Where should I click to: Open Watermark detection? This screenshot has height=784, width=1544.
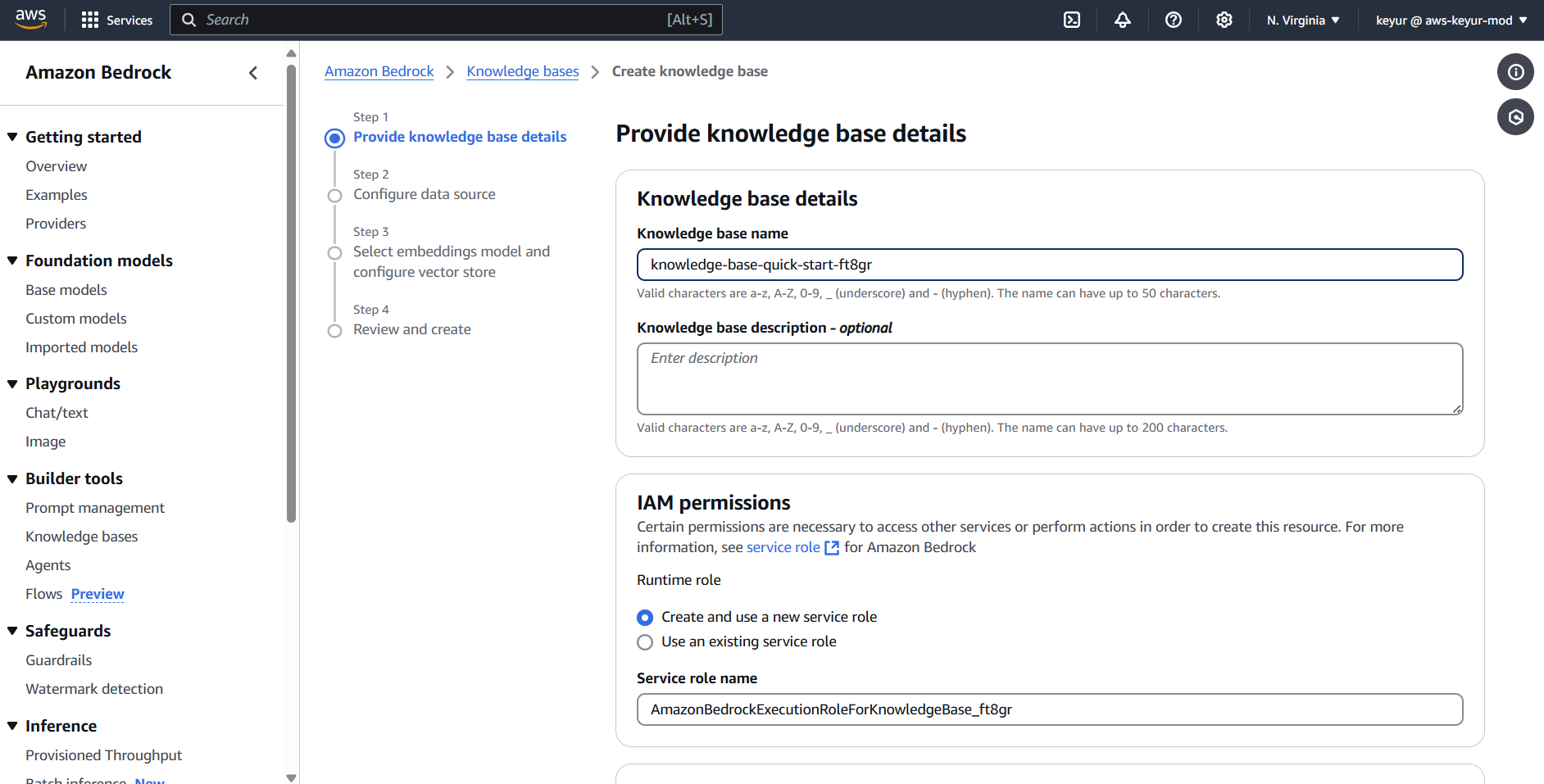point(94,689)
